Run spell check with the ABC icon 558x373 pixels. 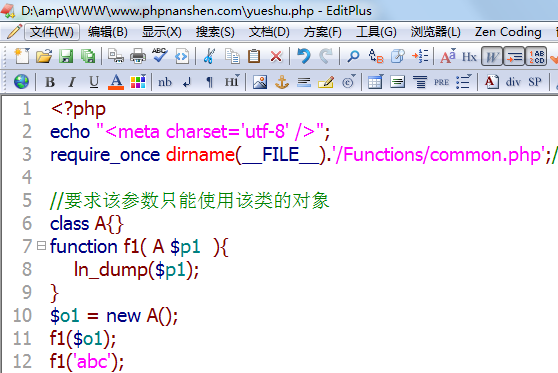click(160, 56)
